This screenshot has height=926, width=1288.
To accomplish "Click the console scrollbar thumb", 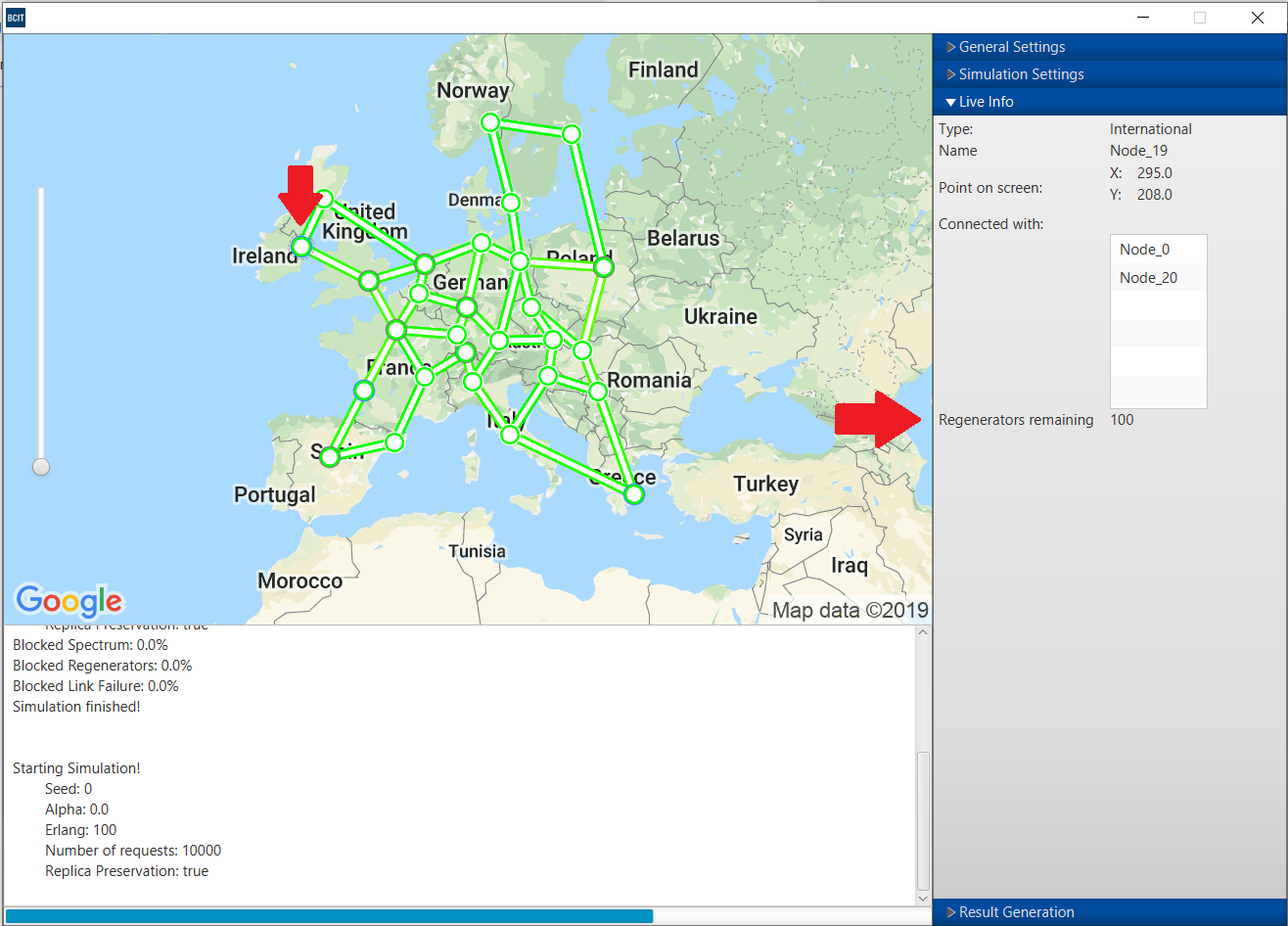I will click(923, 819).
